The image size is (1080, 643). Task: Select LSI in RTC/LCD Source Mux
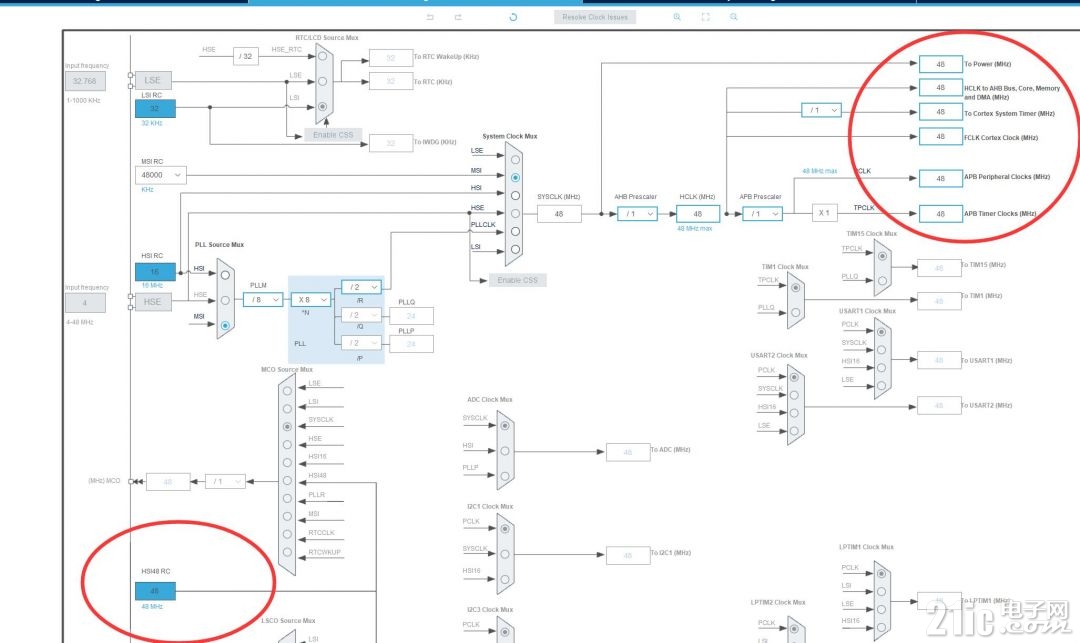click(x=322, y=107)
